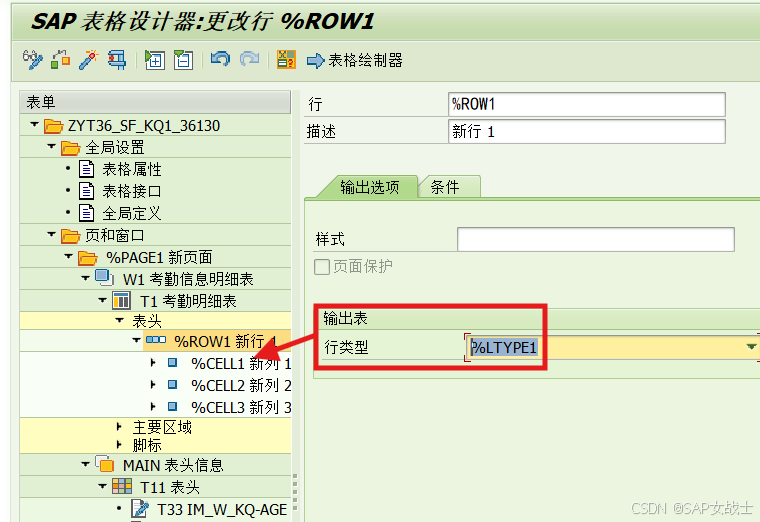Collapse the MAIN 表头信息 node arrow
Screen dimensions: 760x522
(x=85, y=464)
